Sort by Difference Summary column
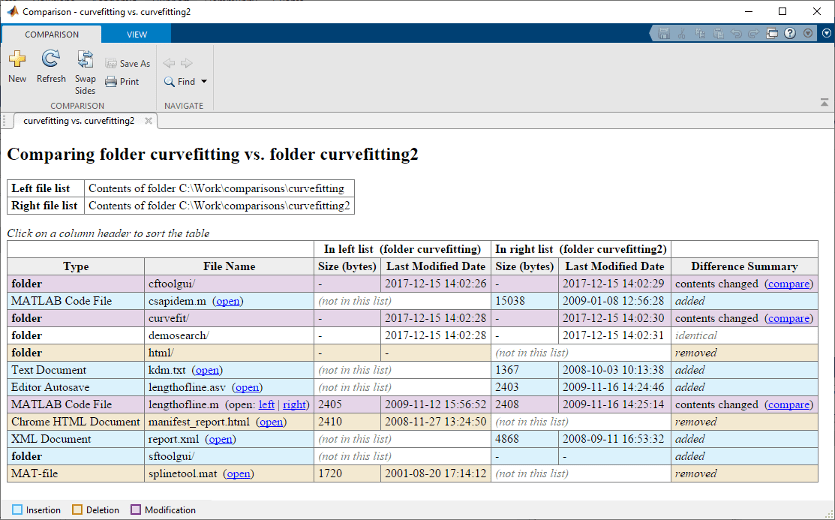Viewport: 835px width, 520px height. pos(744,266)
